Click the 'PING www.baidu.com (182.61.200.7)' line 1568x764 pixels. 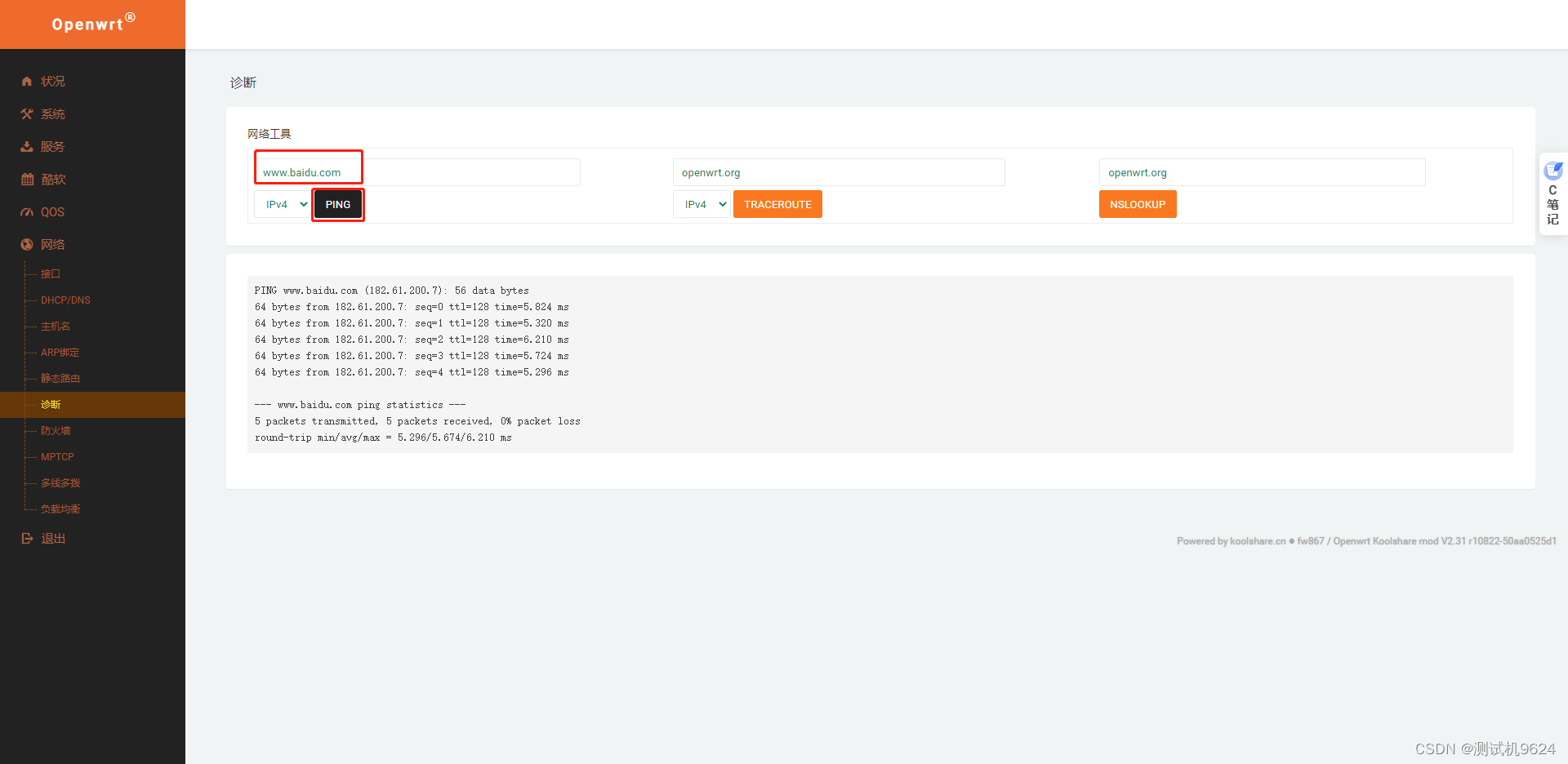tap(391, 291)
